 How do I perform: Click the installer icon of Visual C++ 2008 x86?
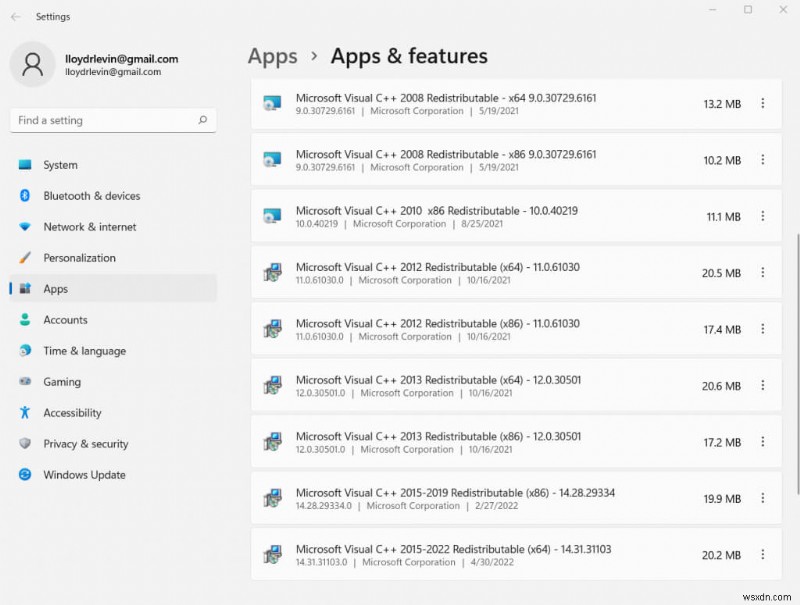(272, 160)
